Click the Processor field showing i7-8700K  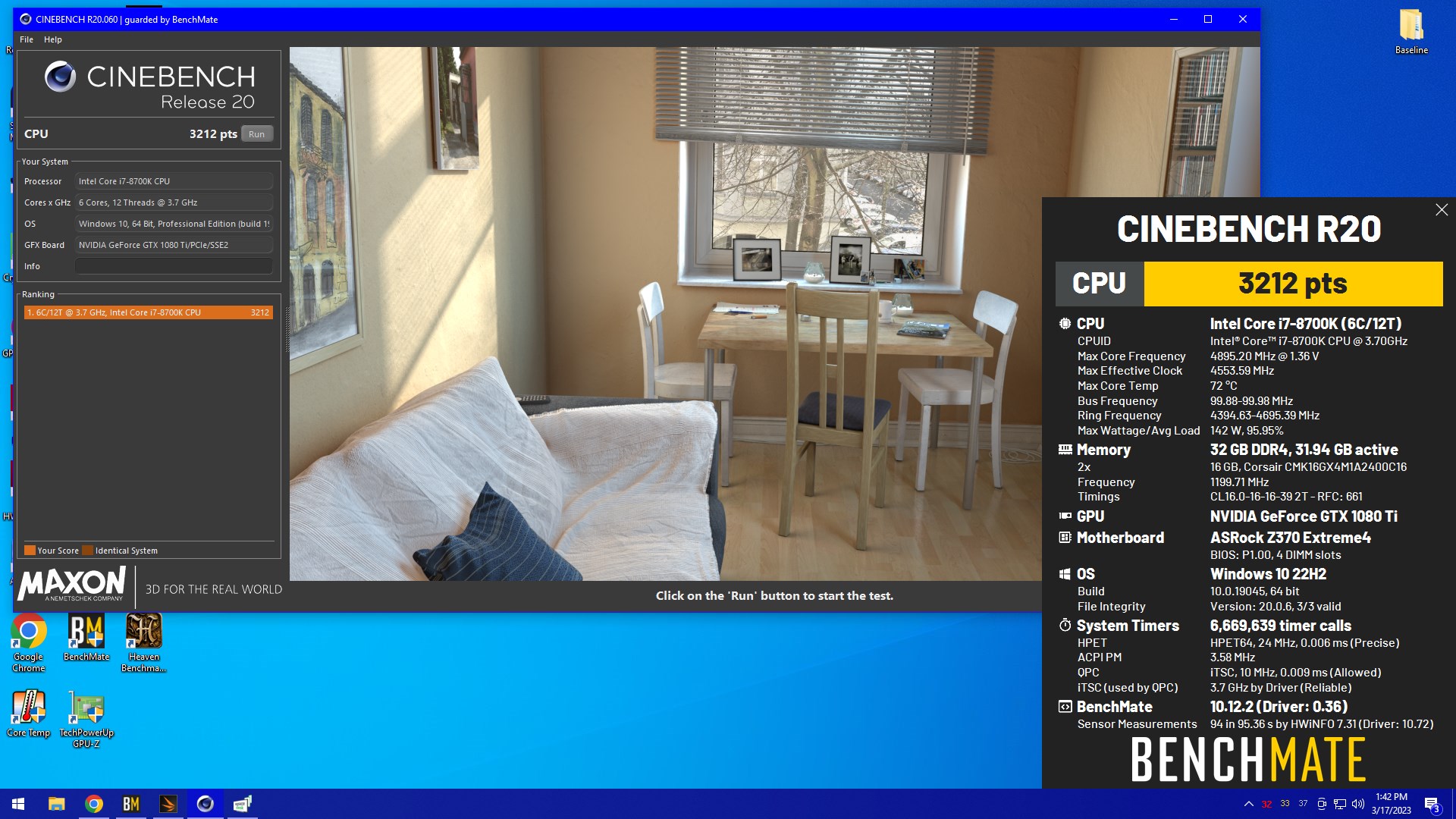pos(174,181)
